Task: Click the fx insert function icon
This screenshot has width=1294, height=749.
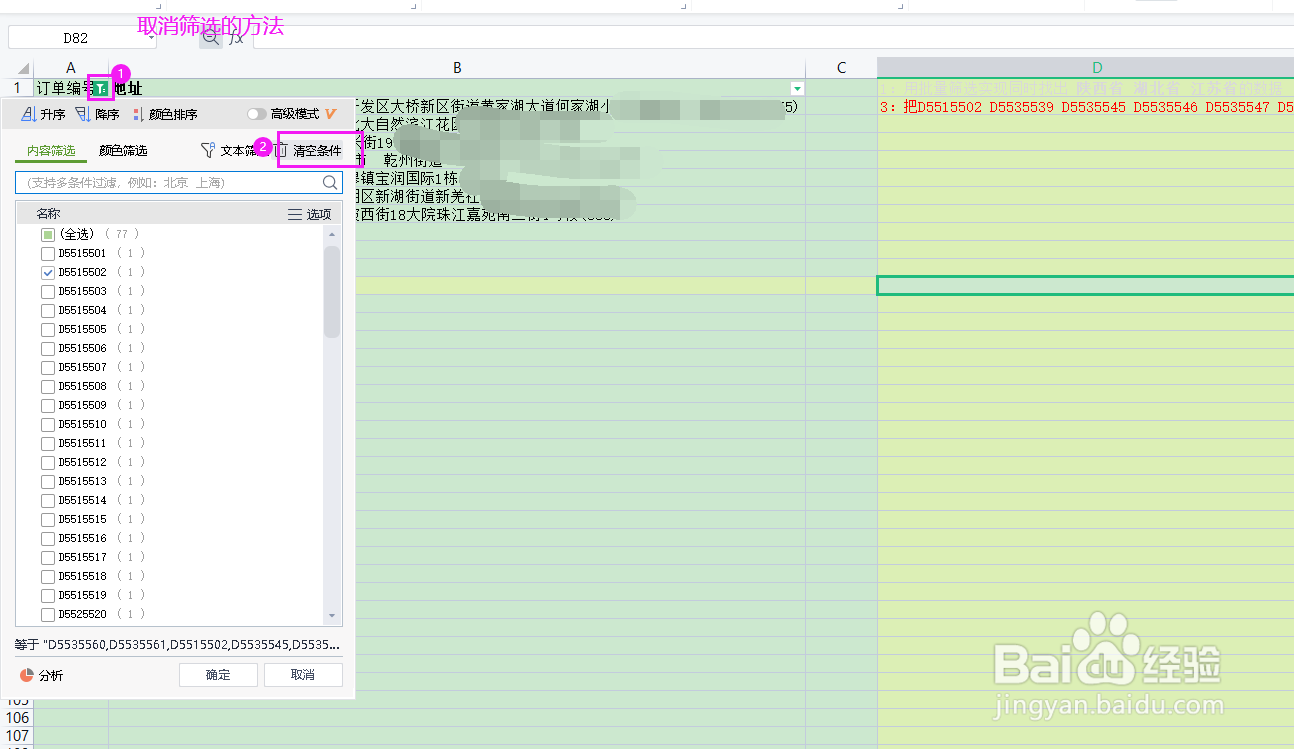Action: pos(236,38)
